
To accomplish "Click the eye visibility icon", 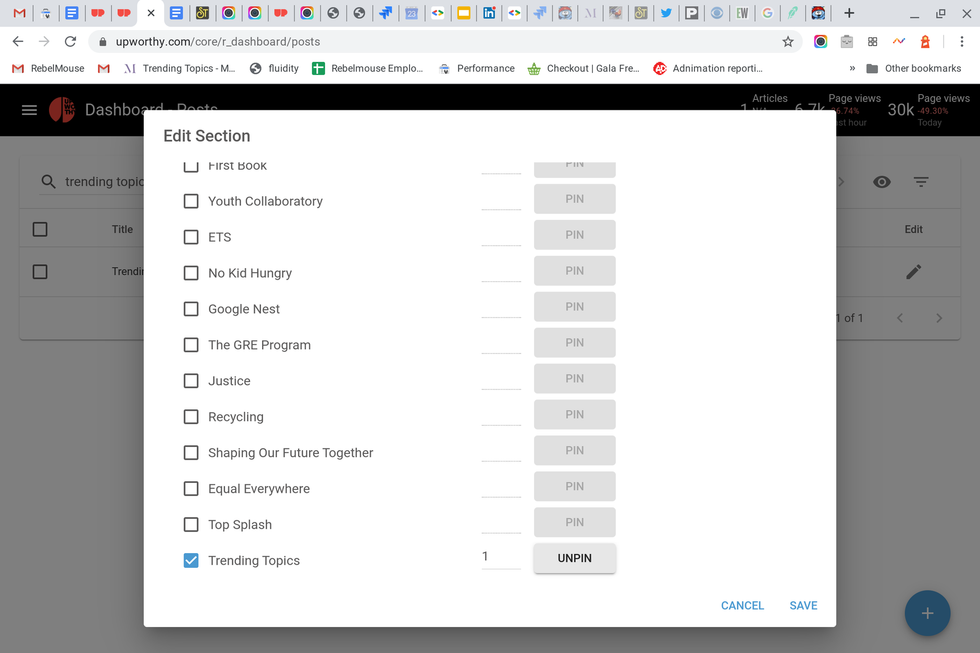I will pyautogui.click(x=881, y=182).
